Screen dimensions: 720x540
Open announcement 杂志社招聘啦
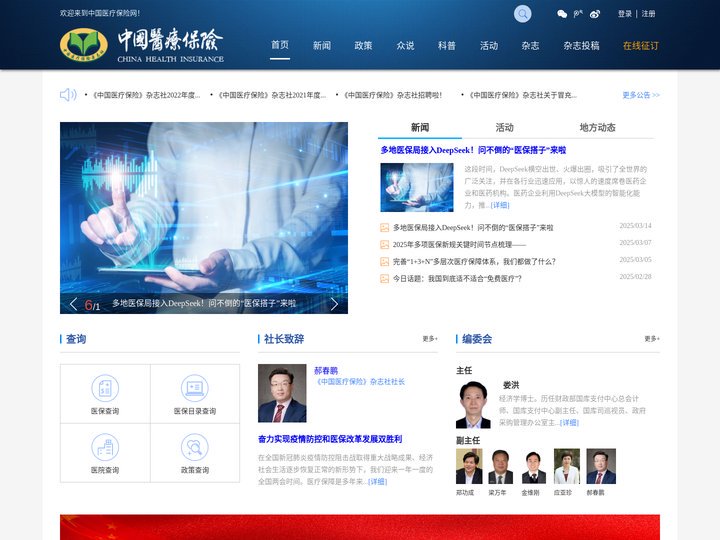[393, 96]
